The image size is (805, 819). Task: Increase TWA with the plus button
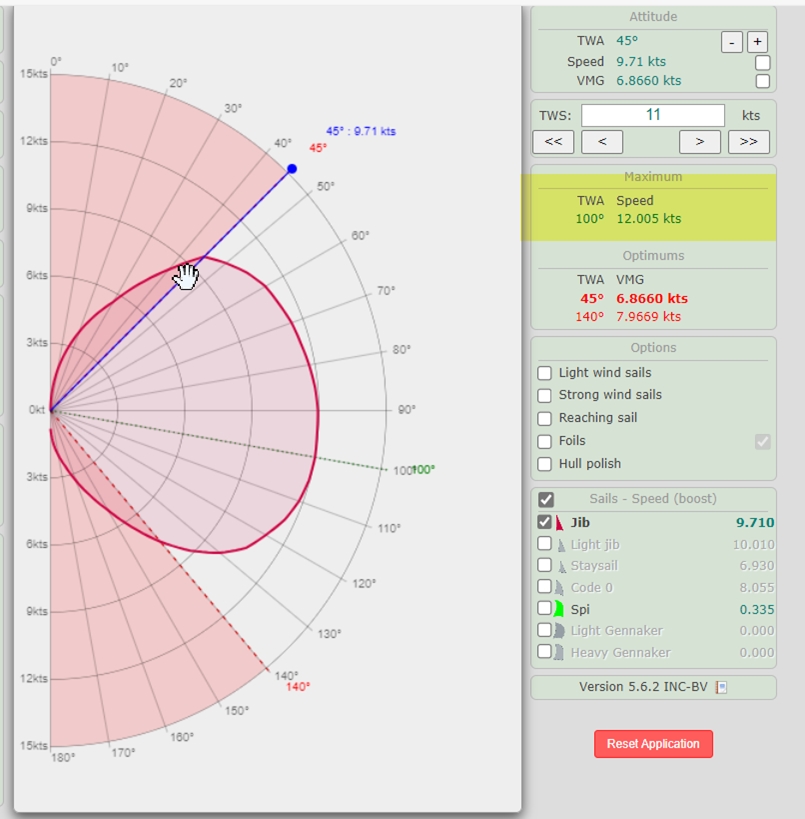coord(757,42)
